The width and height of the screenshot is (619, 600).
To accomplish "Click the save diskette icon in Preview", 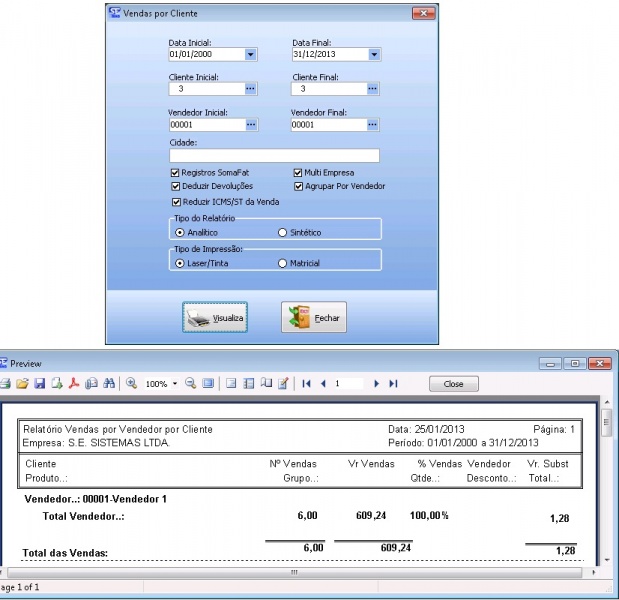I will [x=39, y=384].
